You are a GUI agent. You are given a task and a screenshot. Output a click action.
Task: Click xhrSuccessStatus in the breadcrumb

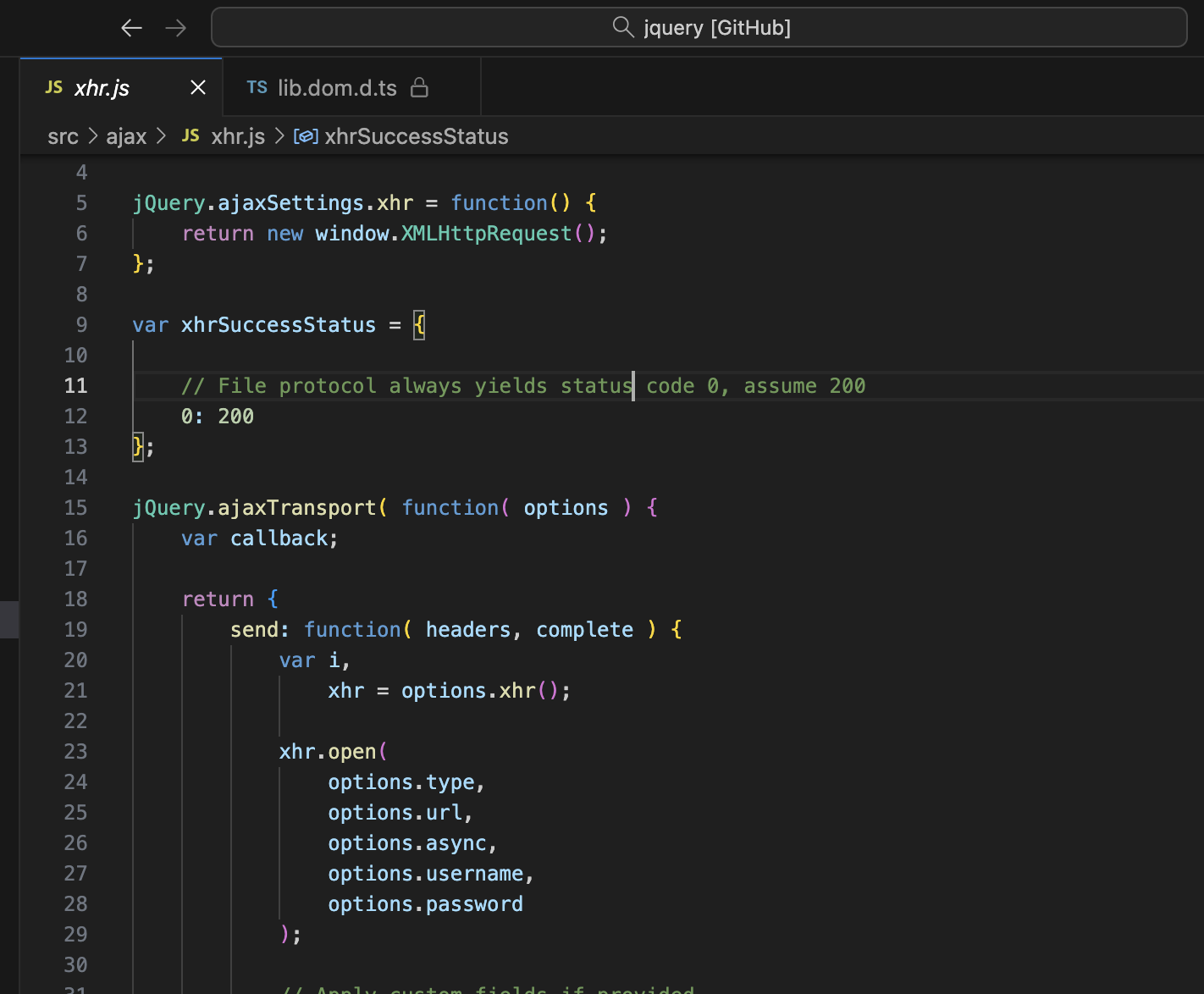tap(417, 135)
